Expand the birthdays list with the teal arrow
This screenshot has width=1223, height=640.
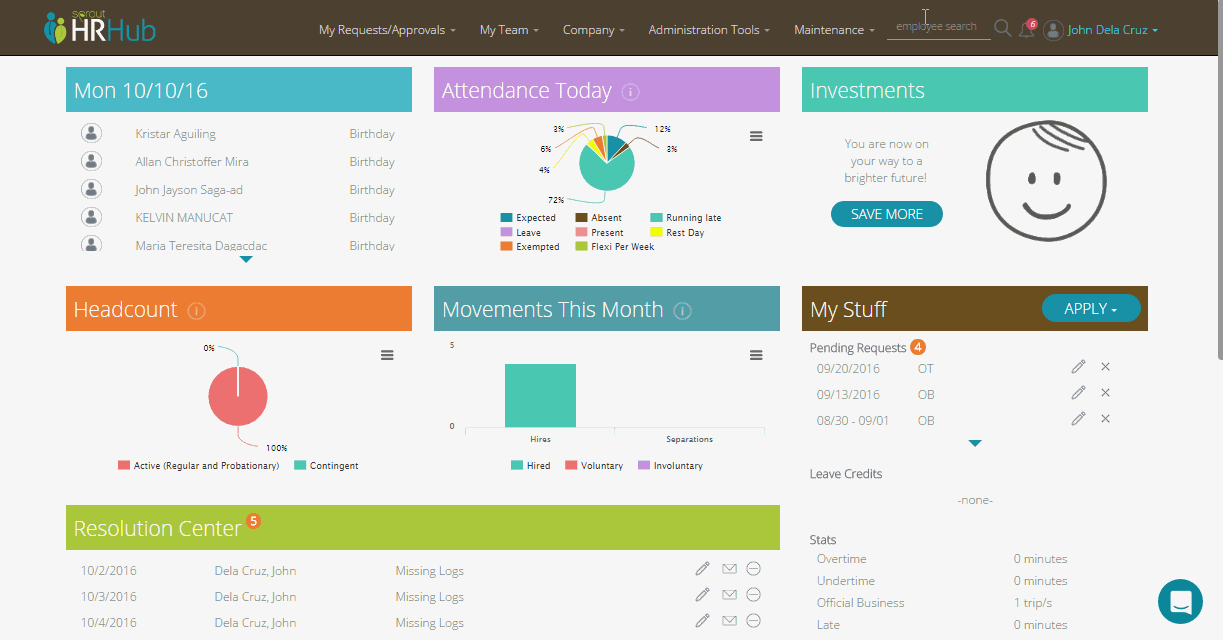245,259
